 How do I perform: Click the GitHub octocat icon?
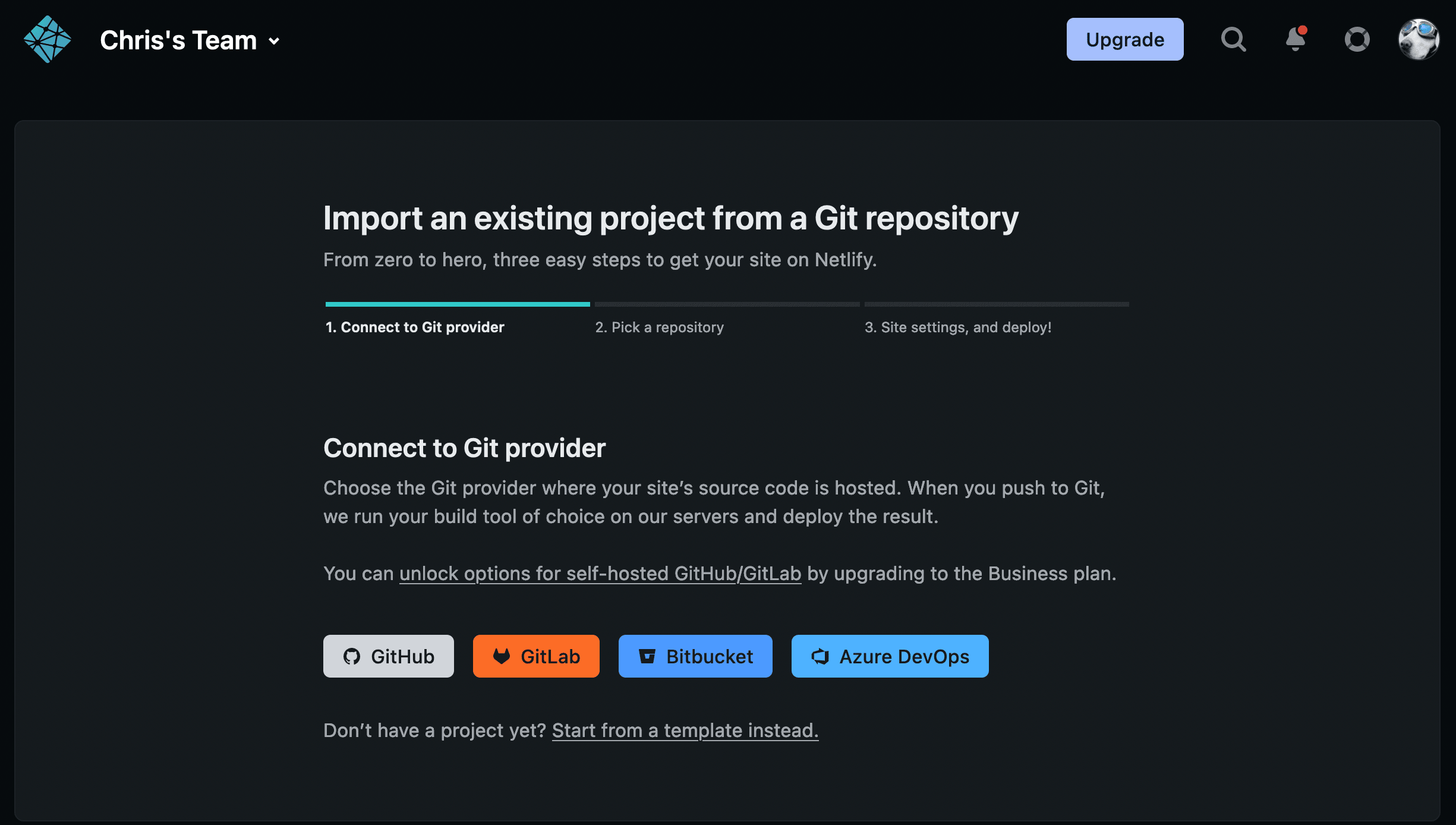click(352, 656)
